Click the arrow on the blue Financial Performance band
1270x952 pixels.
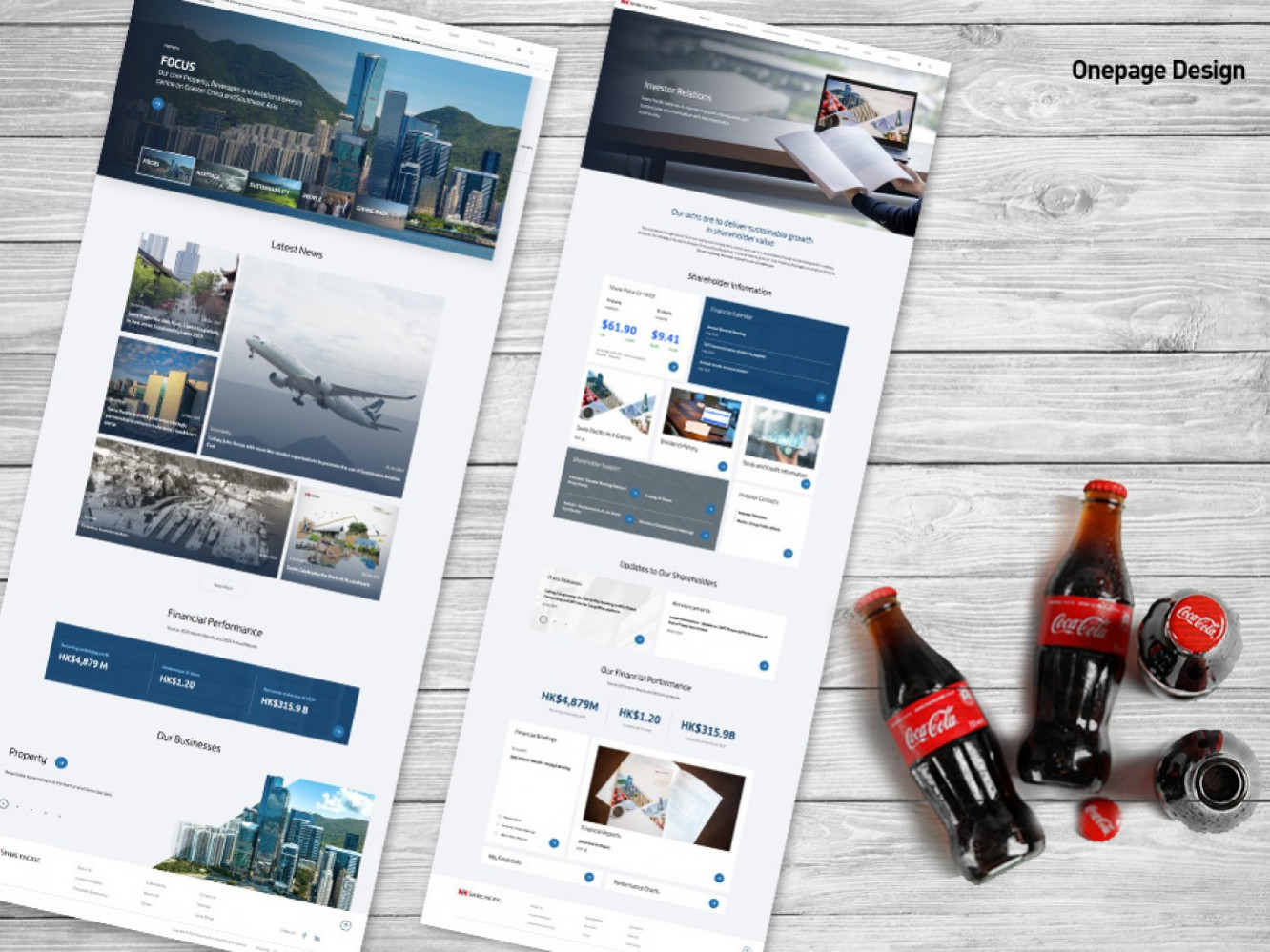click(338, 732)
